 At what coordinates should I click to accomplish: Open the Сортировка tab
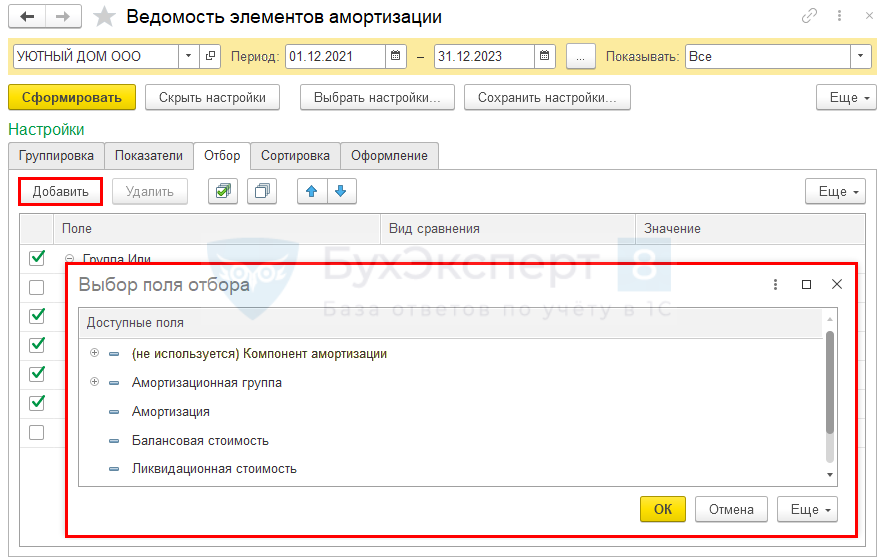(x=295, y=155)
